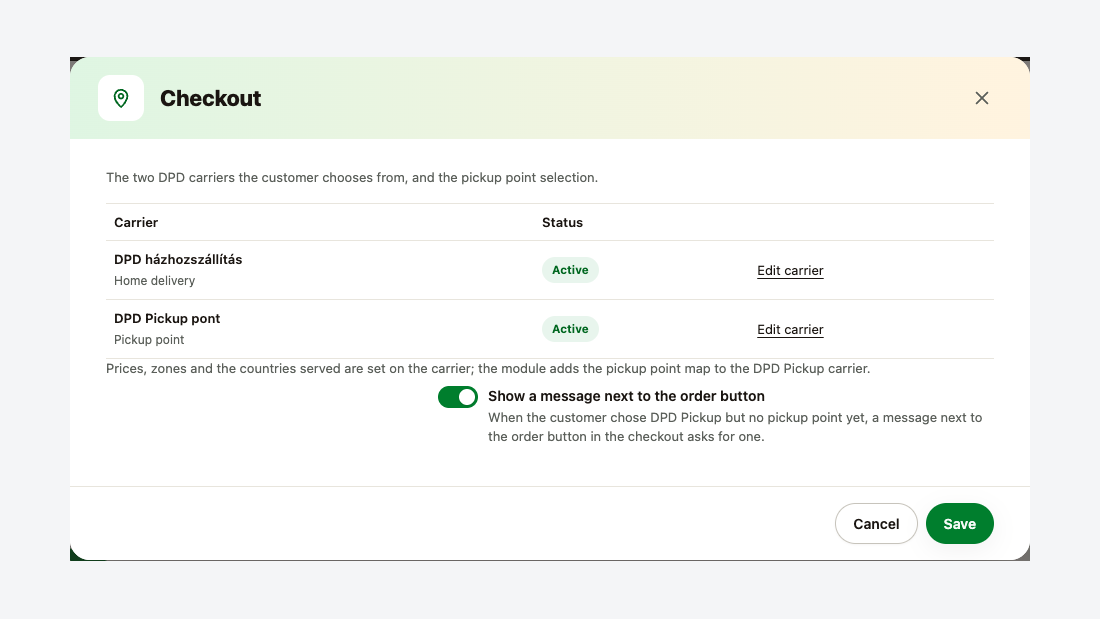Select the DPD Pickup pont carrier name
The width and height of the screenshot is (1100, 619).
click(x=167, y=319)
